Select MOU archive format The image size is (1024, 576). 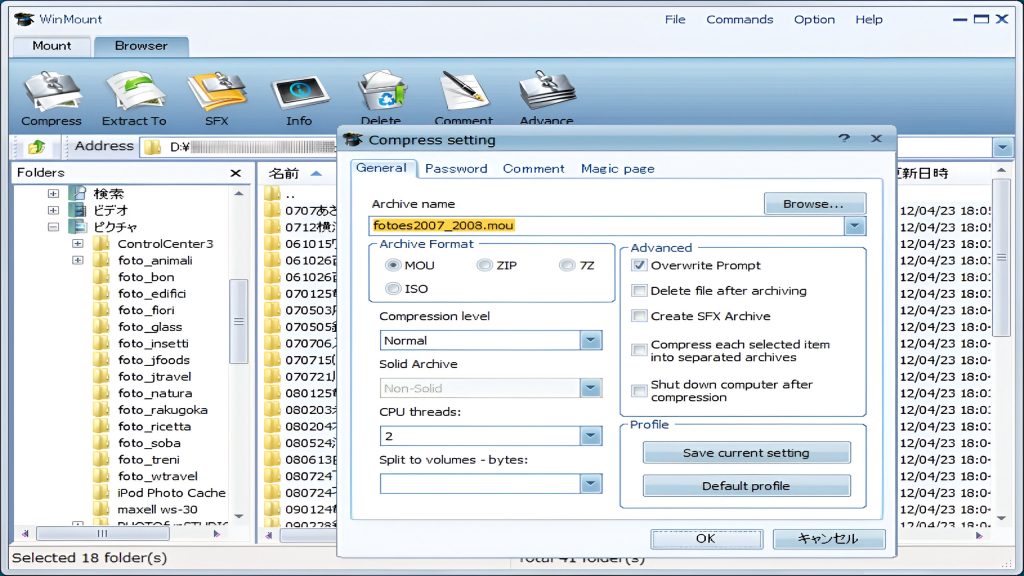(392, 265)
